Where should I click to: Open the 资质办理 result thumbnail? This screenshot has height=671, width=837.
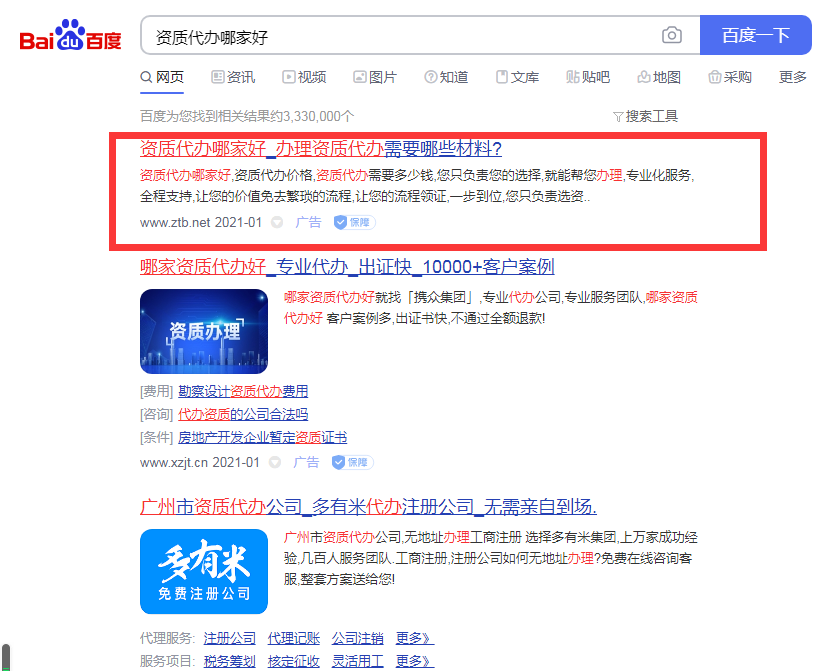click(204, 331)
